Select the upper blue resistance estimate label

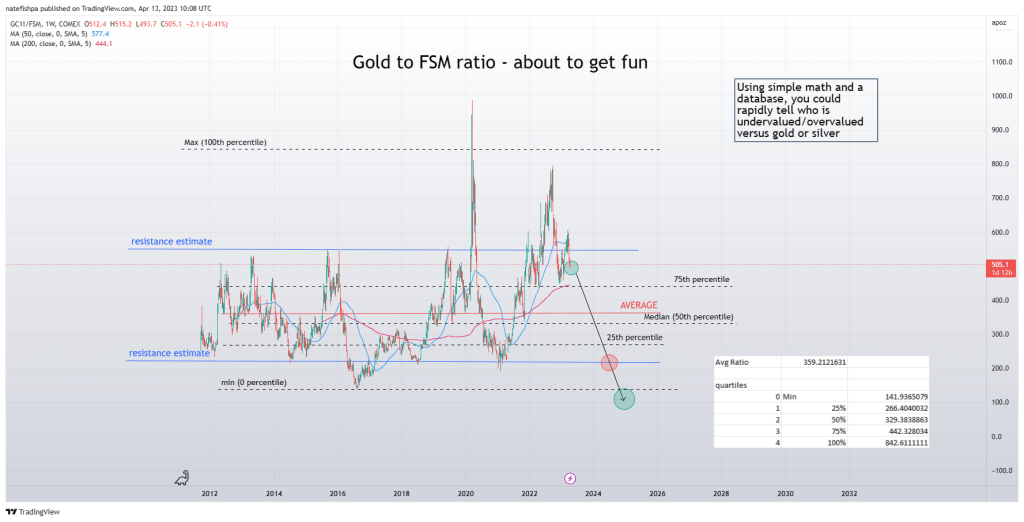[170, 242]
